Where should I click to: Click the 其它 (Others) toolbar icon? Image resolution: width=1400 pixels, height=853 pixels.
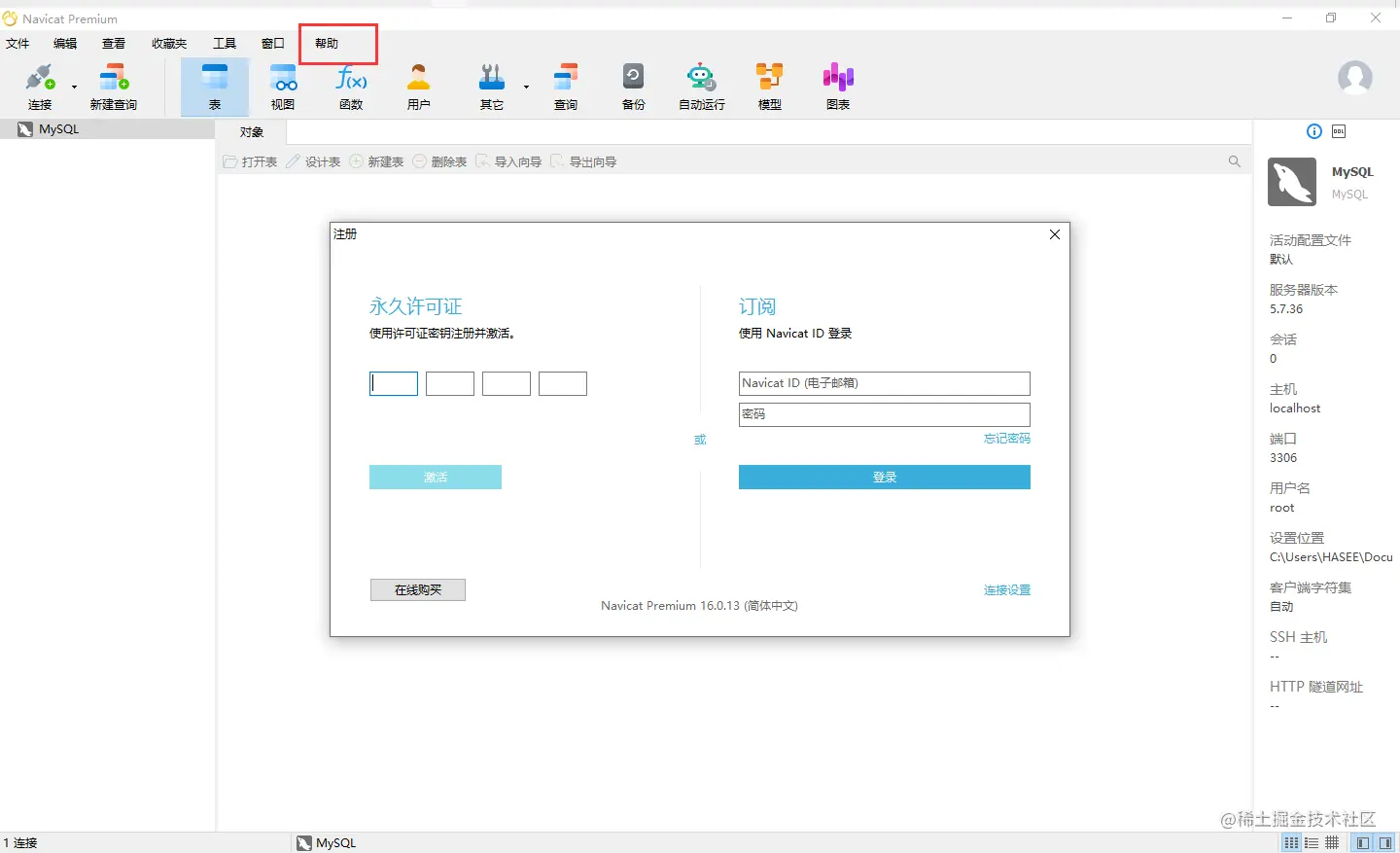tap(492, 87)
